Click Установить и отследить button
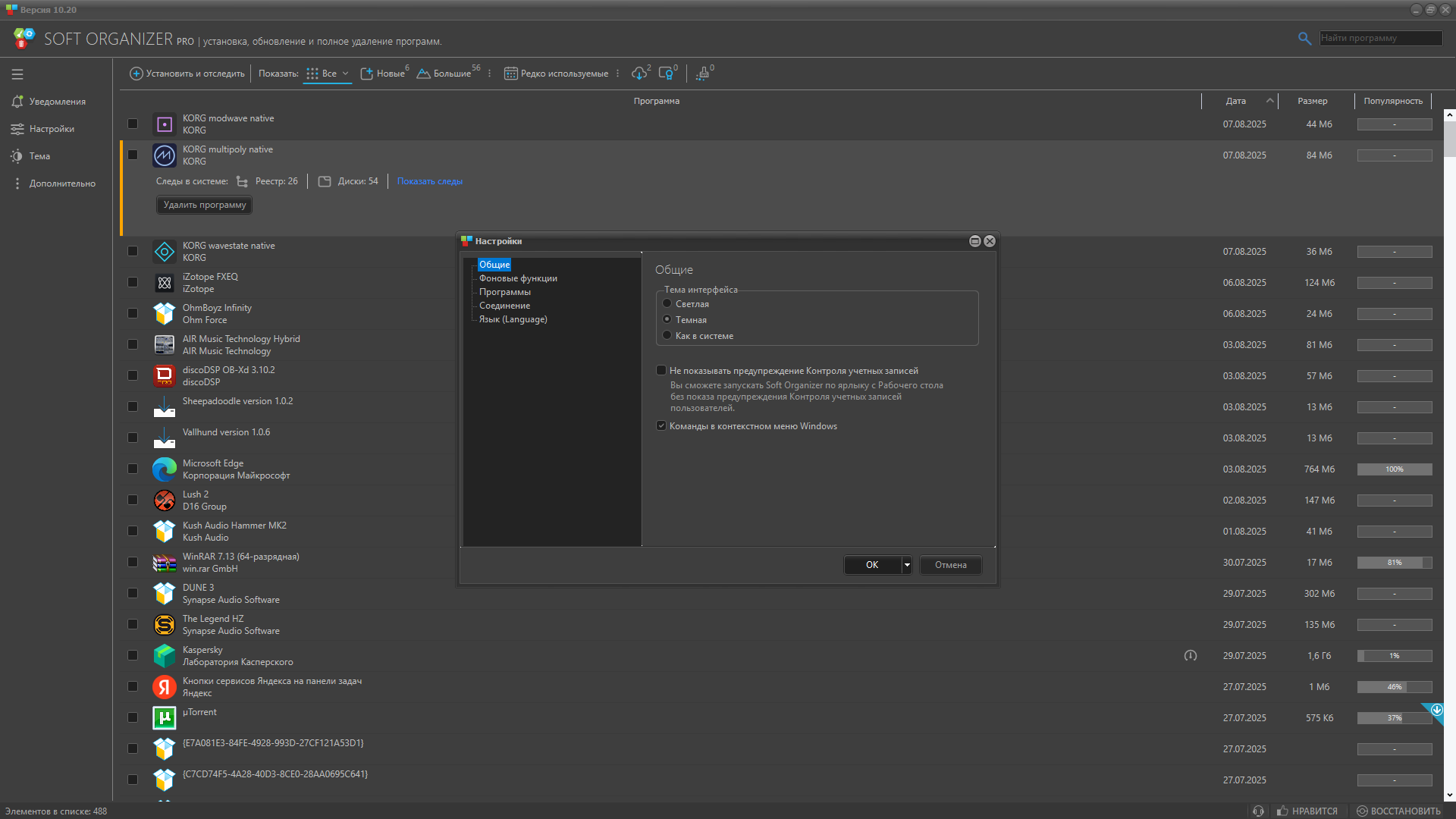1456x819 pixels. point(187,74)
